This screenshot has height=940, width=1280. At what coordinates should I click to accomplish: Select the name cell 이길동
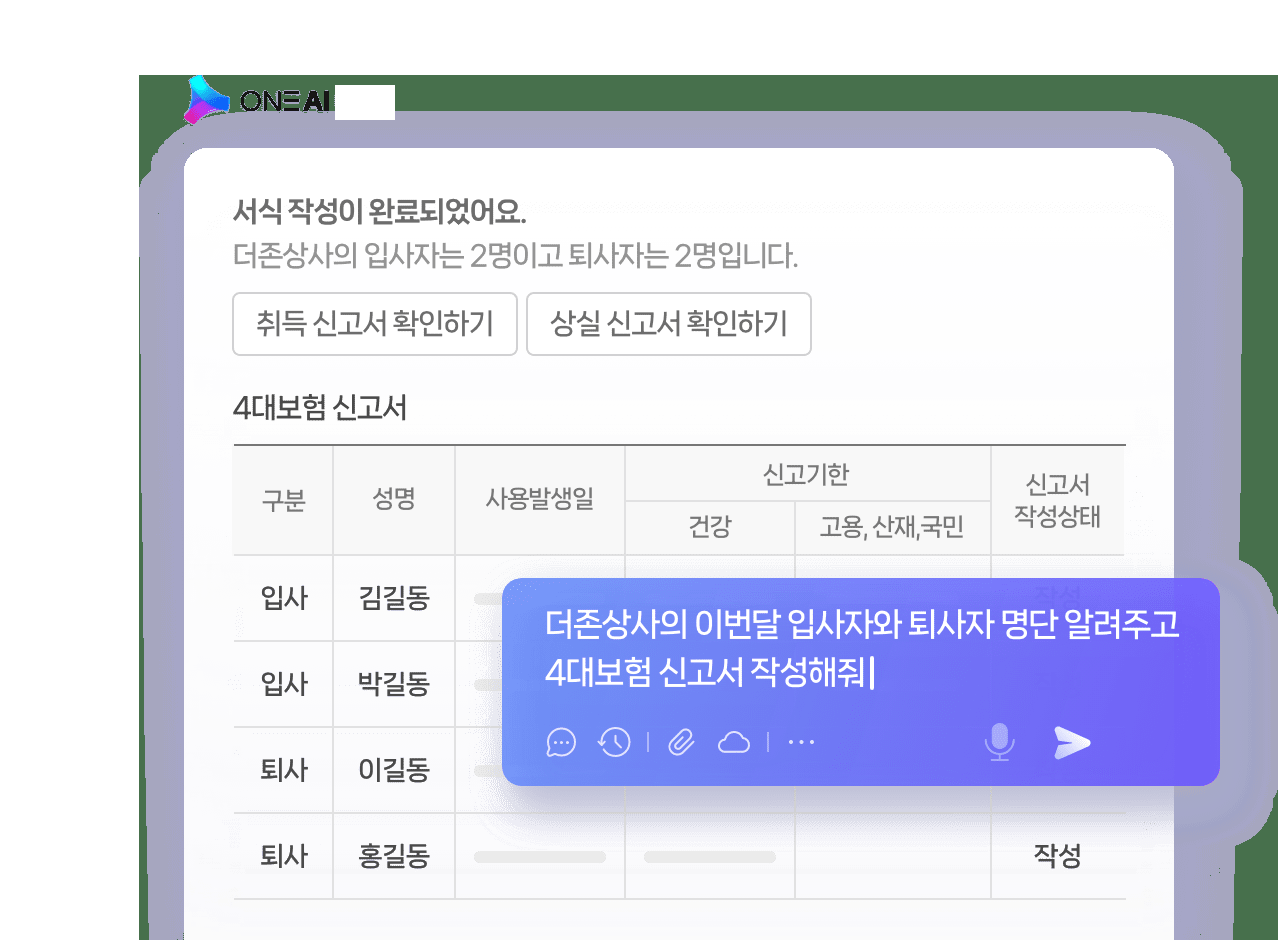394,770
